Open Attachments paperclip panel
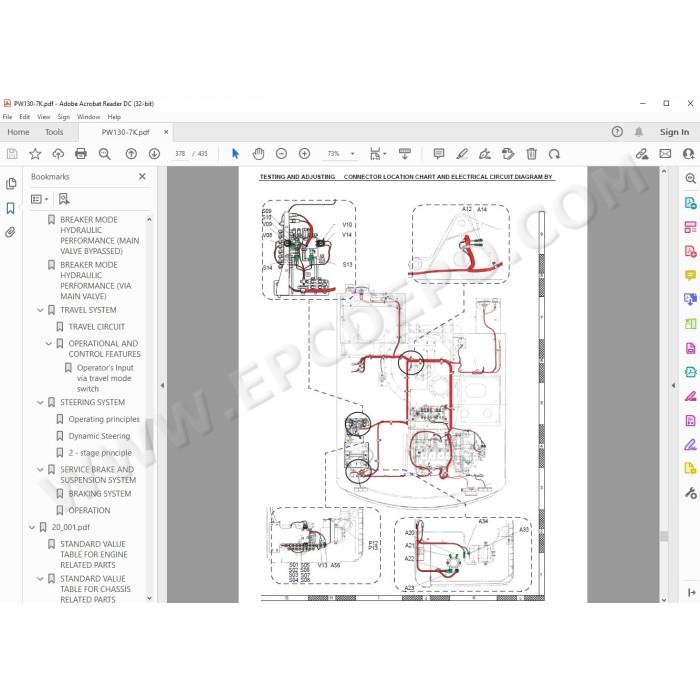This screenshot has width=700, height=700. click(x=10, y=232)
